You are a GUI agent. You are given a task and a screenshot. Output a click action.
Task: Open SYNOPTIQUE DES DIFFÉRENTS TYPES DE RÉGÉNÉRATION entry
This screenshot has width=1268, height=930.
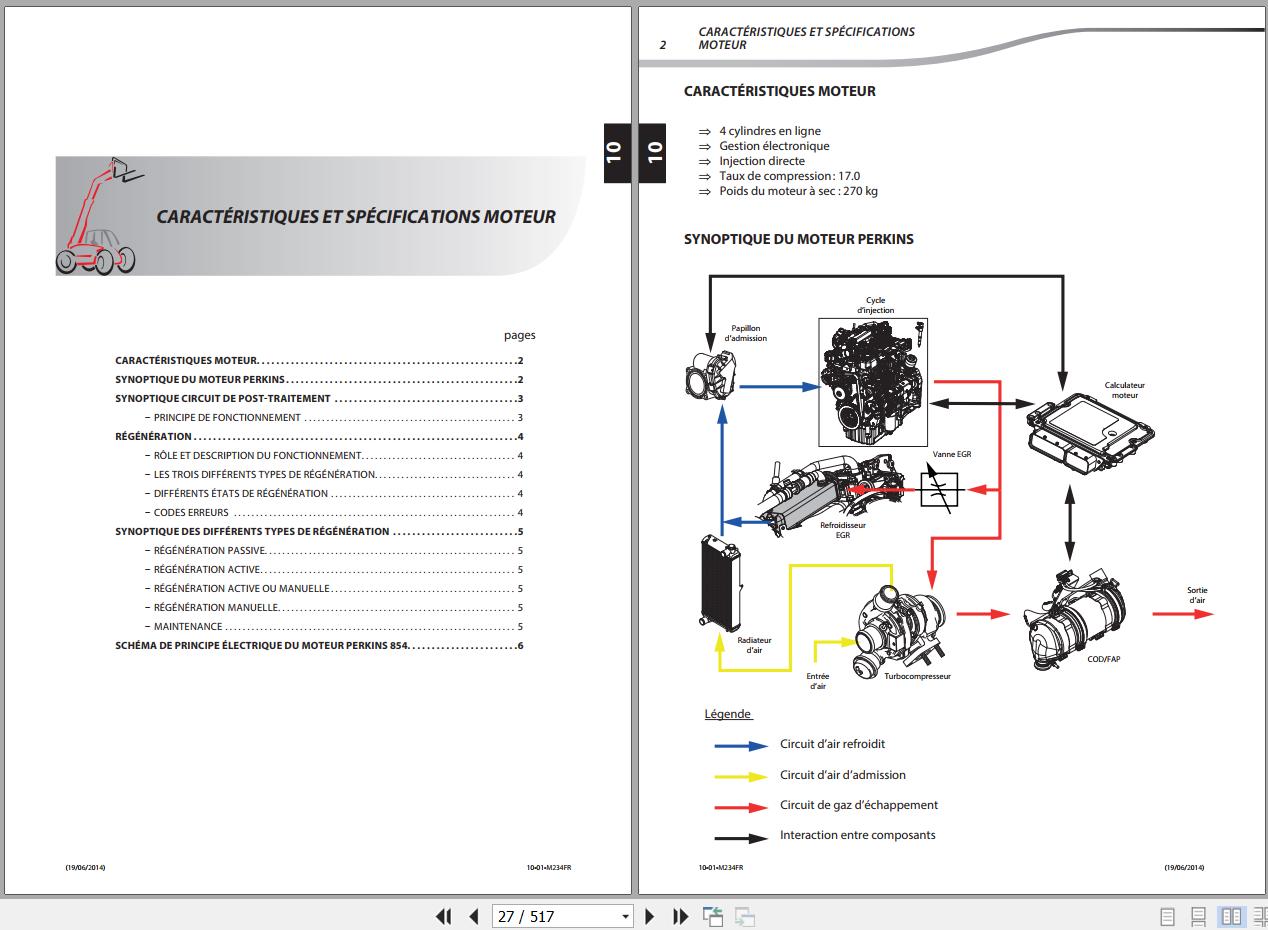click(x=319, y=532)
